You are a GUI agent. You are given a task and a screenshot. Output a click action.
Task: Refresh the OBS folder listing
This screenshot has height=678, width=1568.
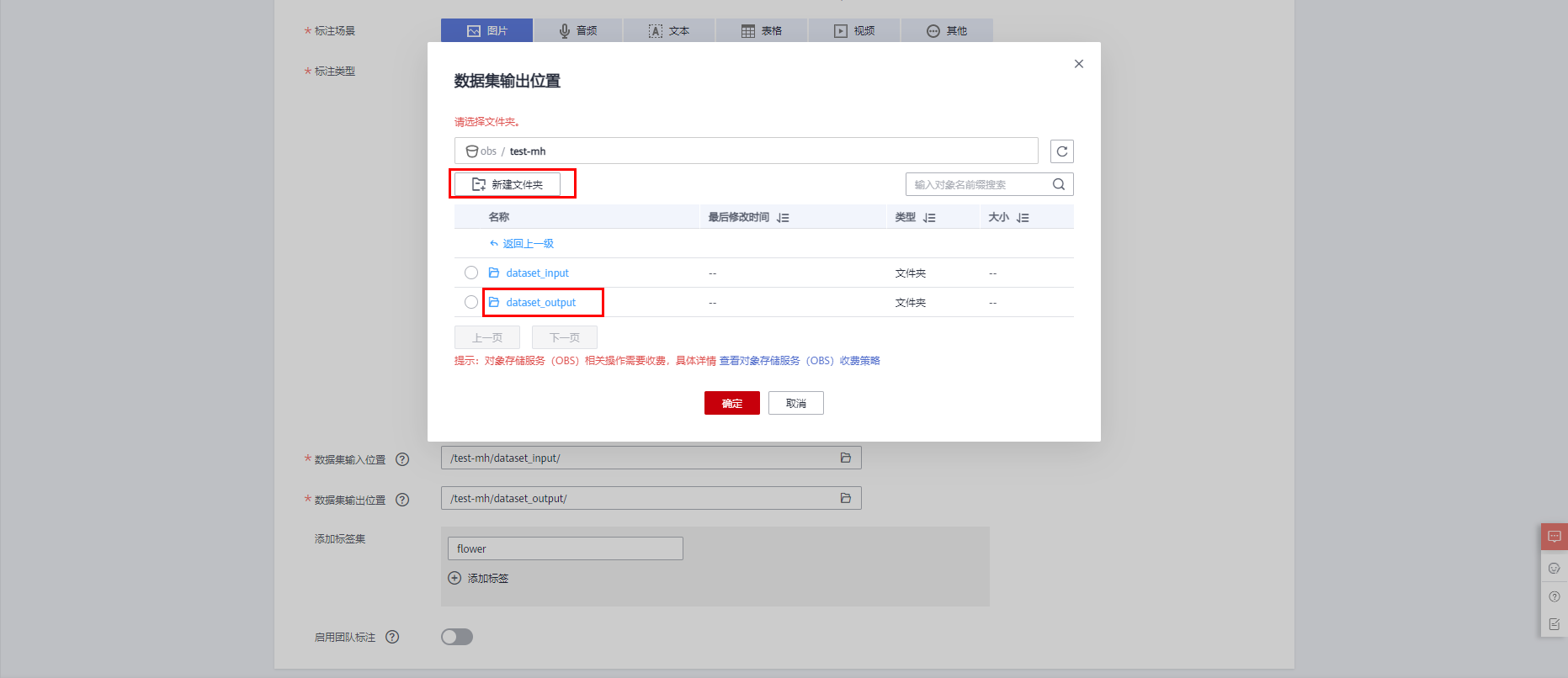[x=1062, y=151]
